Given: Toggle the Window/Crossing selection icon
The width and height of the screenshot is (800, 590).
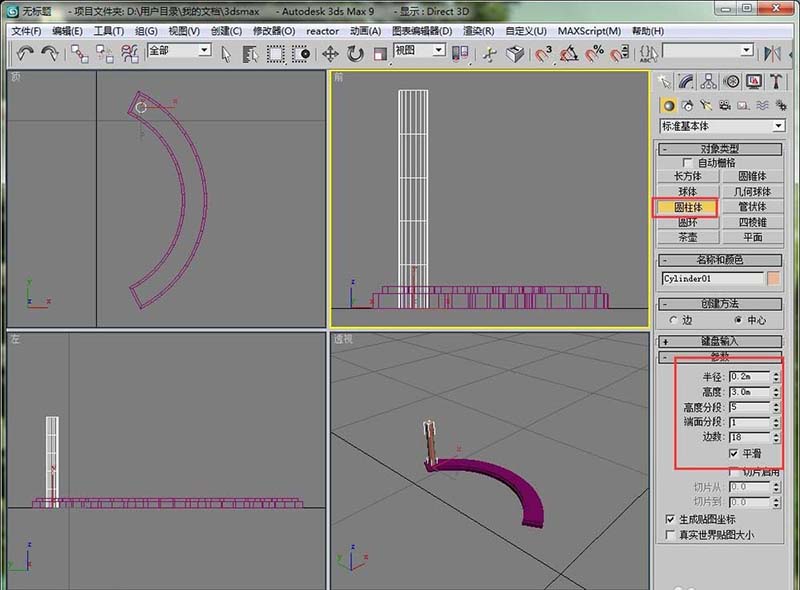Looking at the screenshot, I should click(301, 54).
